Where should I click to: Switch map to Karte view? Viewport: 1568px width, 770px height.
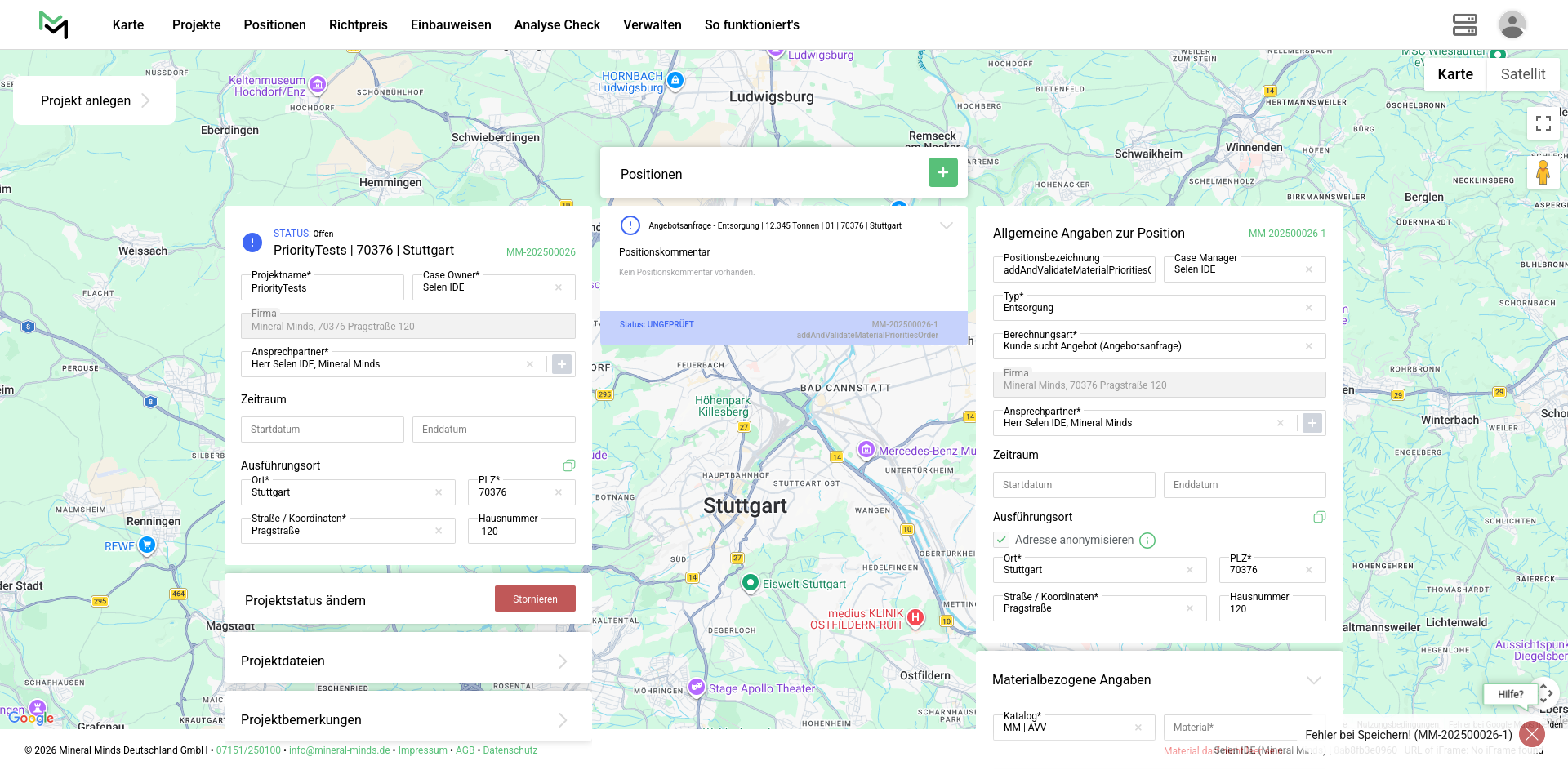coord(1454,74)
